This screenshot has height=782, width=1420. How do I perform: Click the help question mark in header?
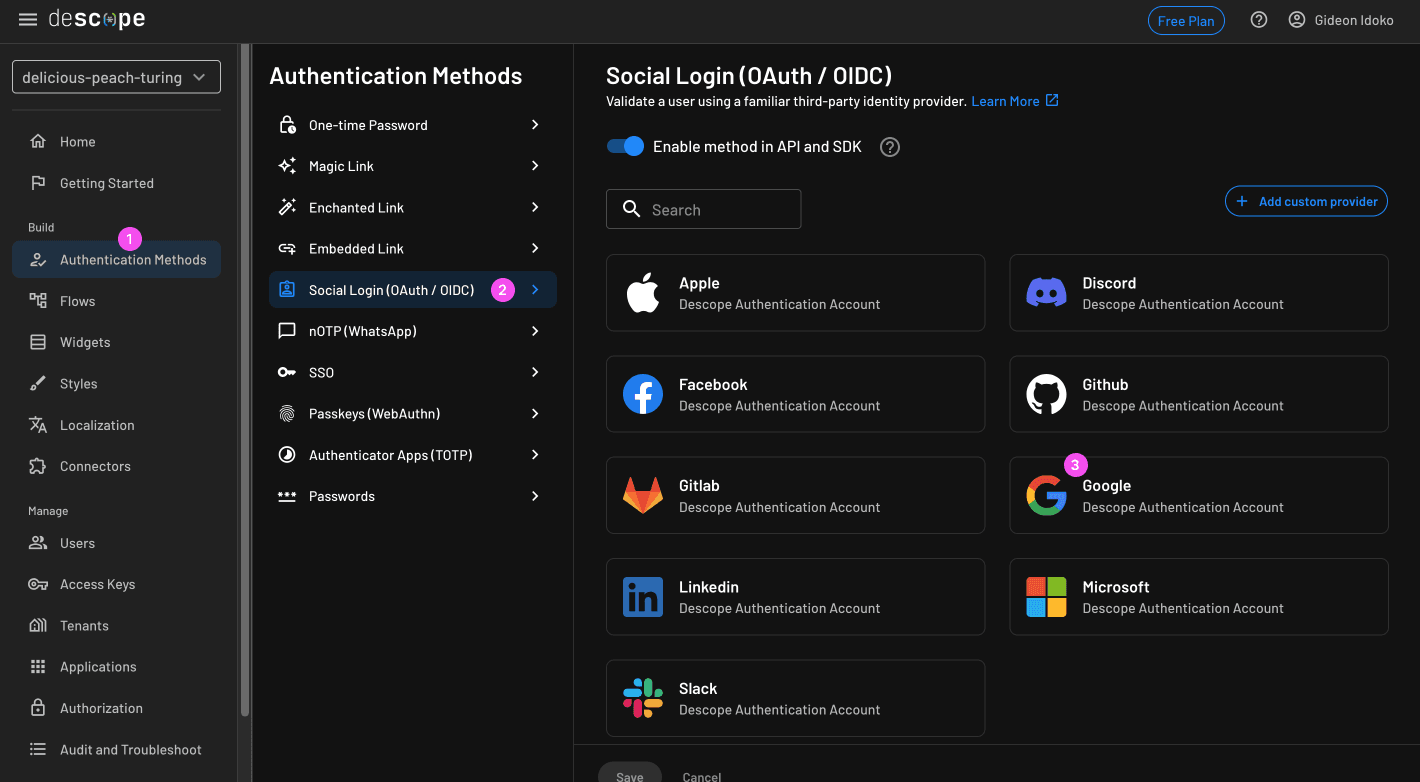[1259, 20]
